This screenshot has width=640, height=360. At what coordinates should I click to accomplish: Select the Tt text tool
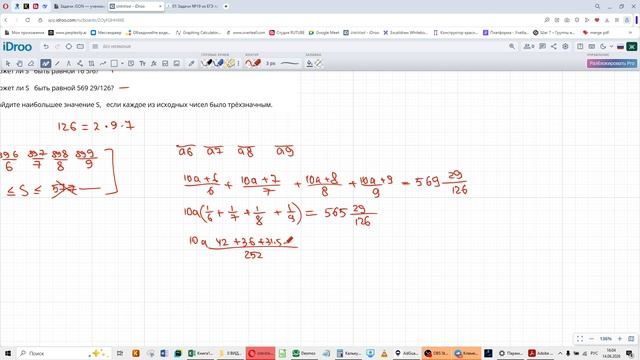coord(142,63)
